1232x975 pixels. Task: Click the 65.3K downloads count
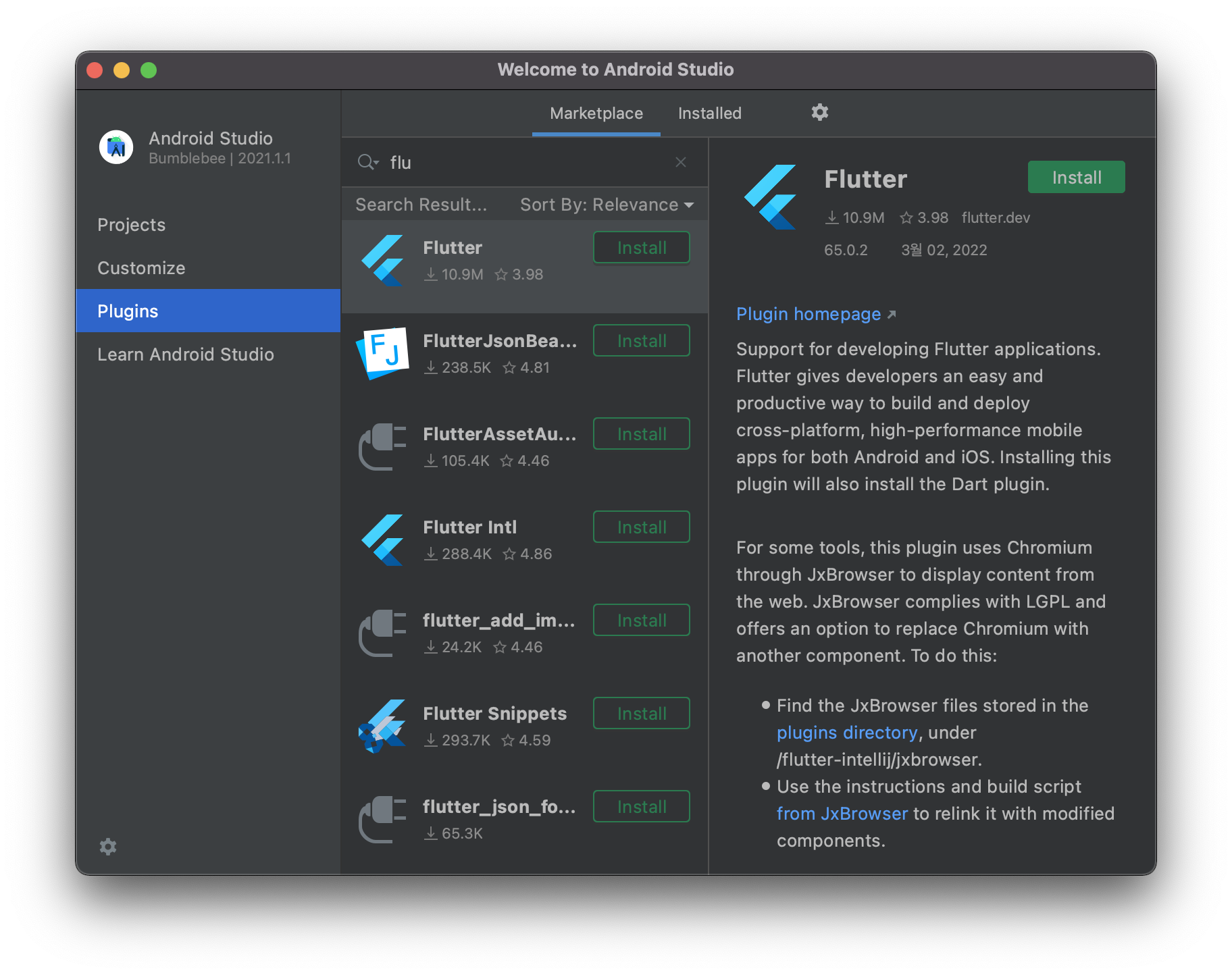[x=462, y=833]
